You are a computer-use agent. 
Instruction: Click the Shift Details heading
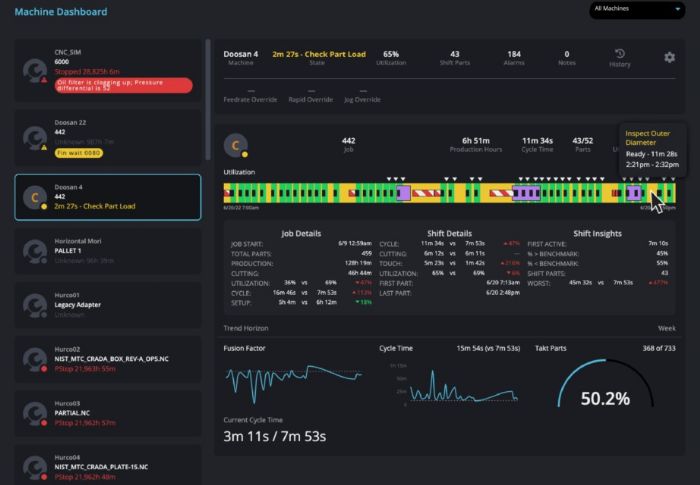pos(449,234)
